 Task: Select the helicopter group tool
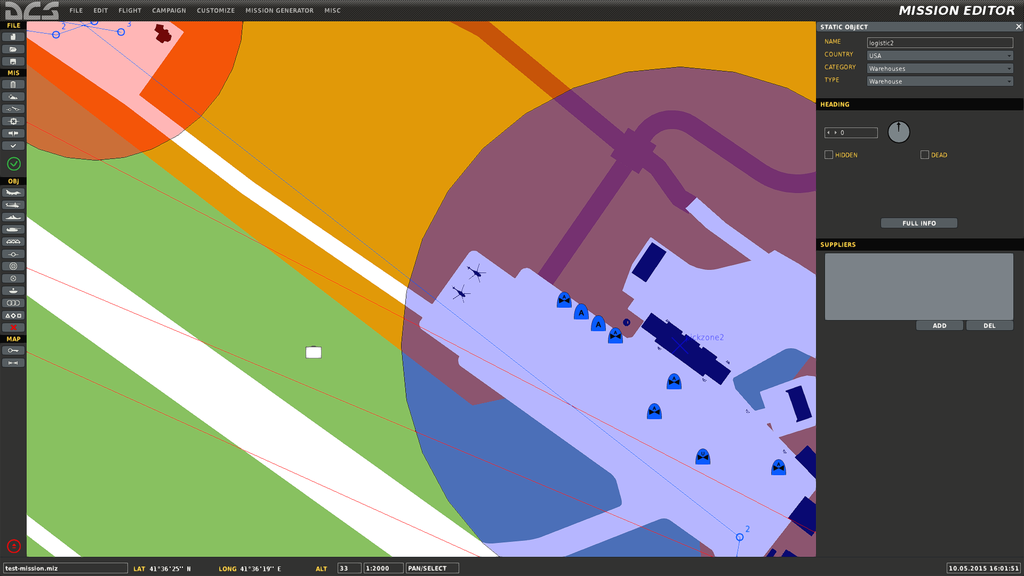[x=14, y=205]
